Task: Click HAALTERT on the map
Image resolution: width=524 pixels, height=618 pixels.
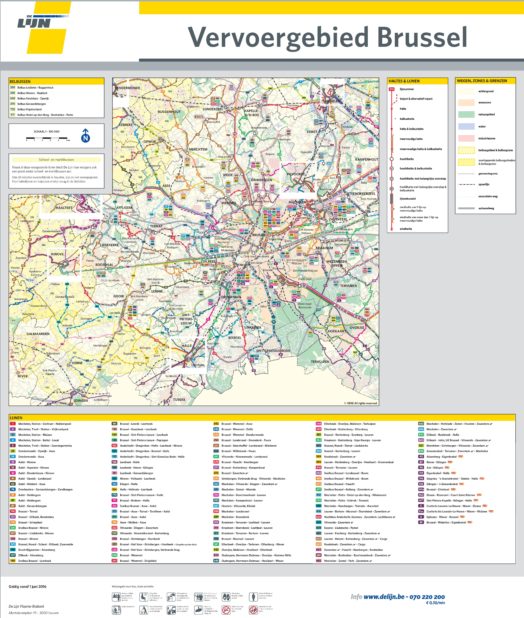Action: point(63,208)
